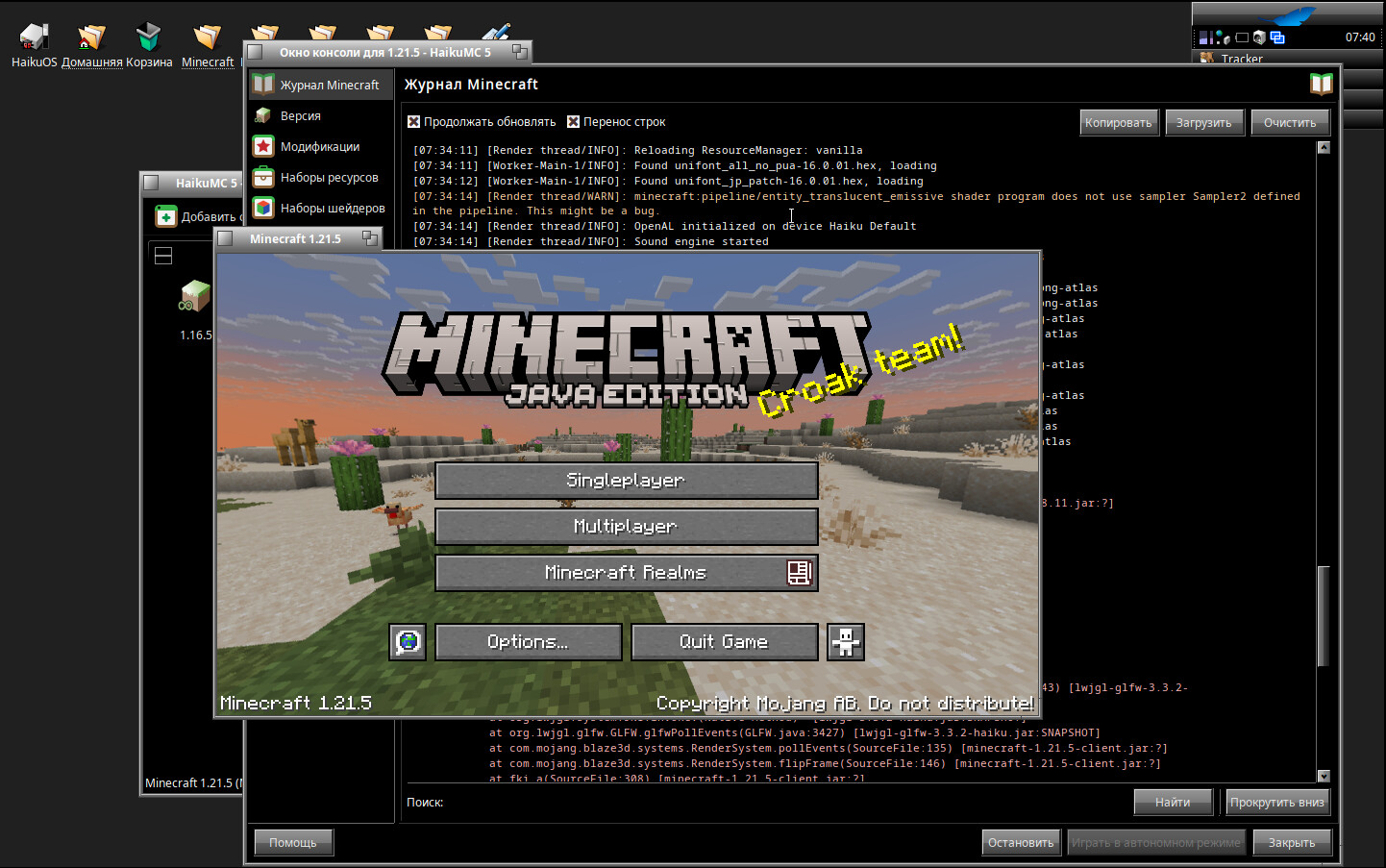Disable the Перенос строк checkbox
This screenshot has height=868, width=1386.
pos(573,122)
